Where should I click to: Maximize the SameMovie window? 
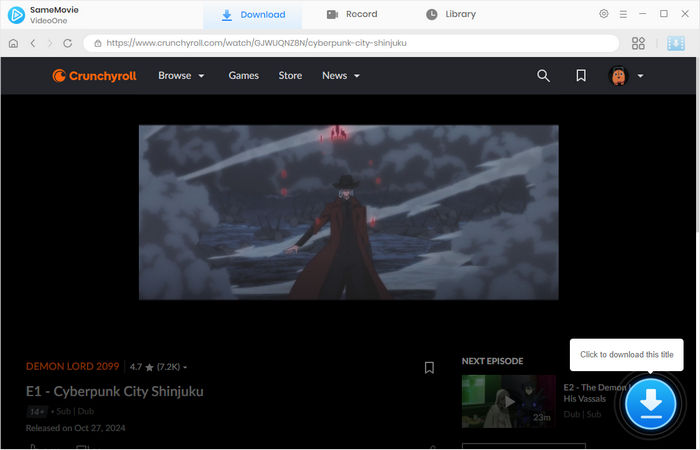[664, 14]
